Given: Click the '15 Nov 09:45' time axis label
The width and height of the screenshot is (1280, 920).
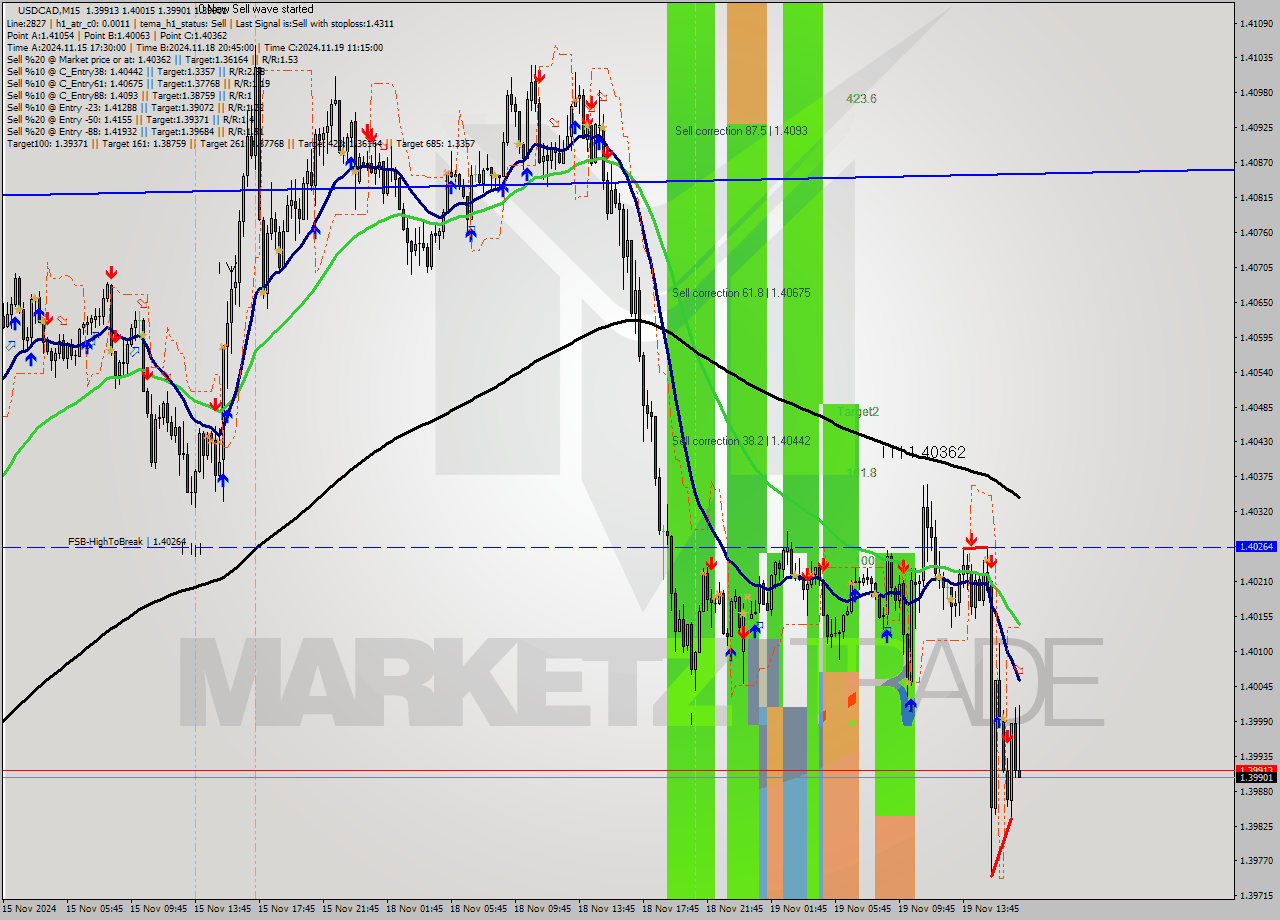Looking at the screenshot, I should (x=158, y=909).
